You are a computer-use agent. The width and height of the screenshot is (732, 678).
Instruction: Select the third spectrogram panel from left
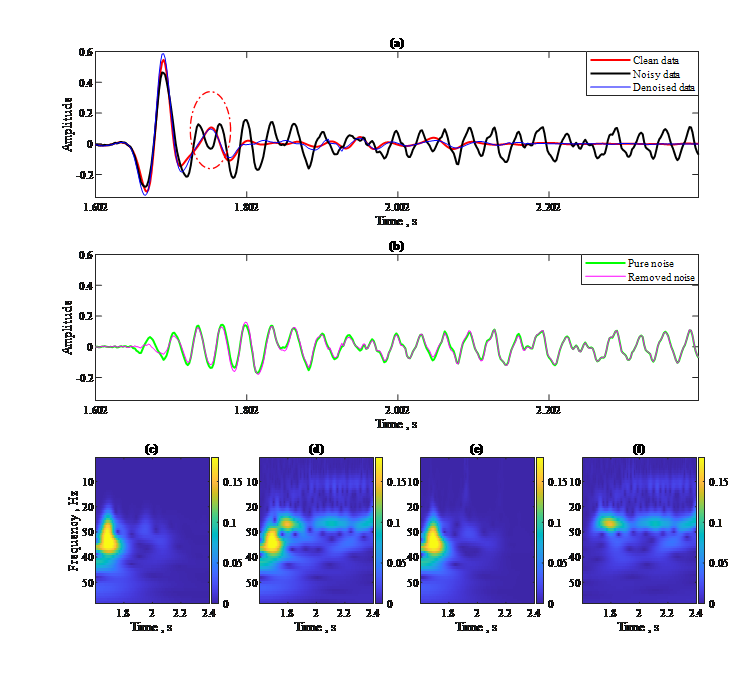point(476,530)
